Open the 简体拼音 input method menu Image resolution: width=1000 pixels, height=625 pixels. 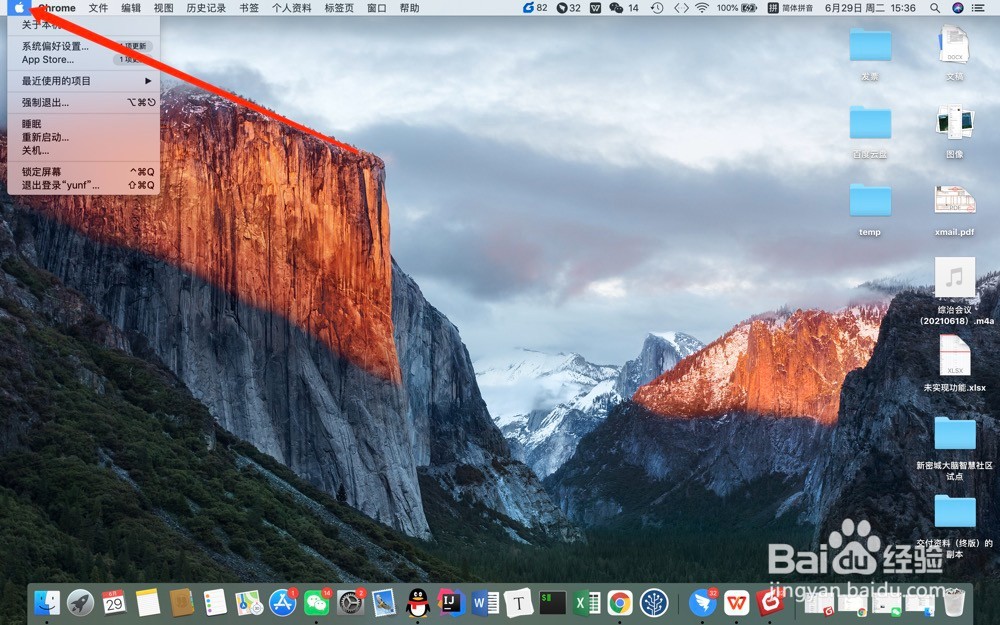791,8
